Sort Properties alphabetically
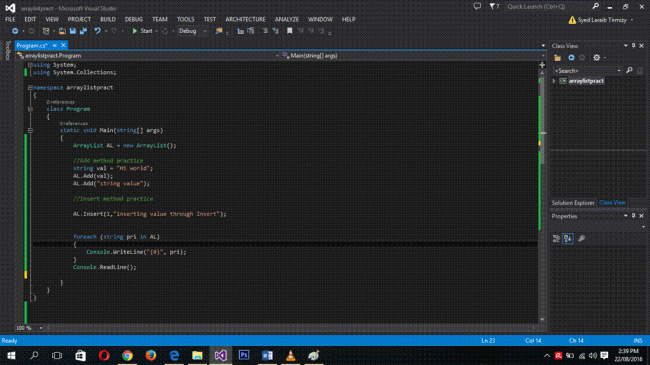 (x=568, y=238)
